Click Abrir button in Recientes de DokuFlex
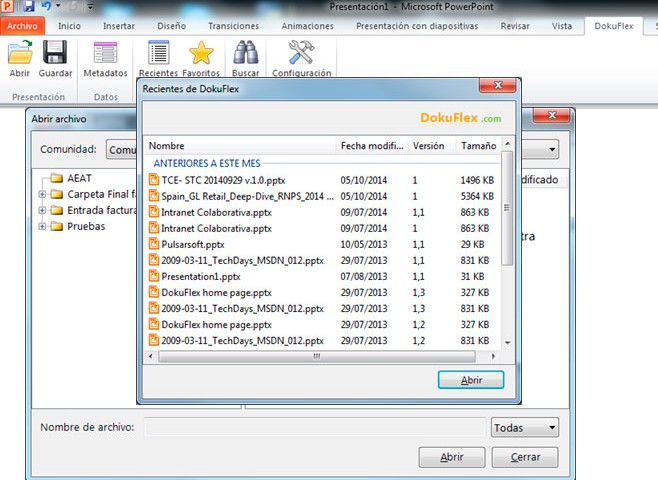 click(x=471, y=380)
